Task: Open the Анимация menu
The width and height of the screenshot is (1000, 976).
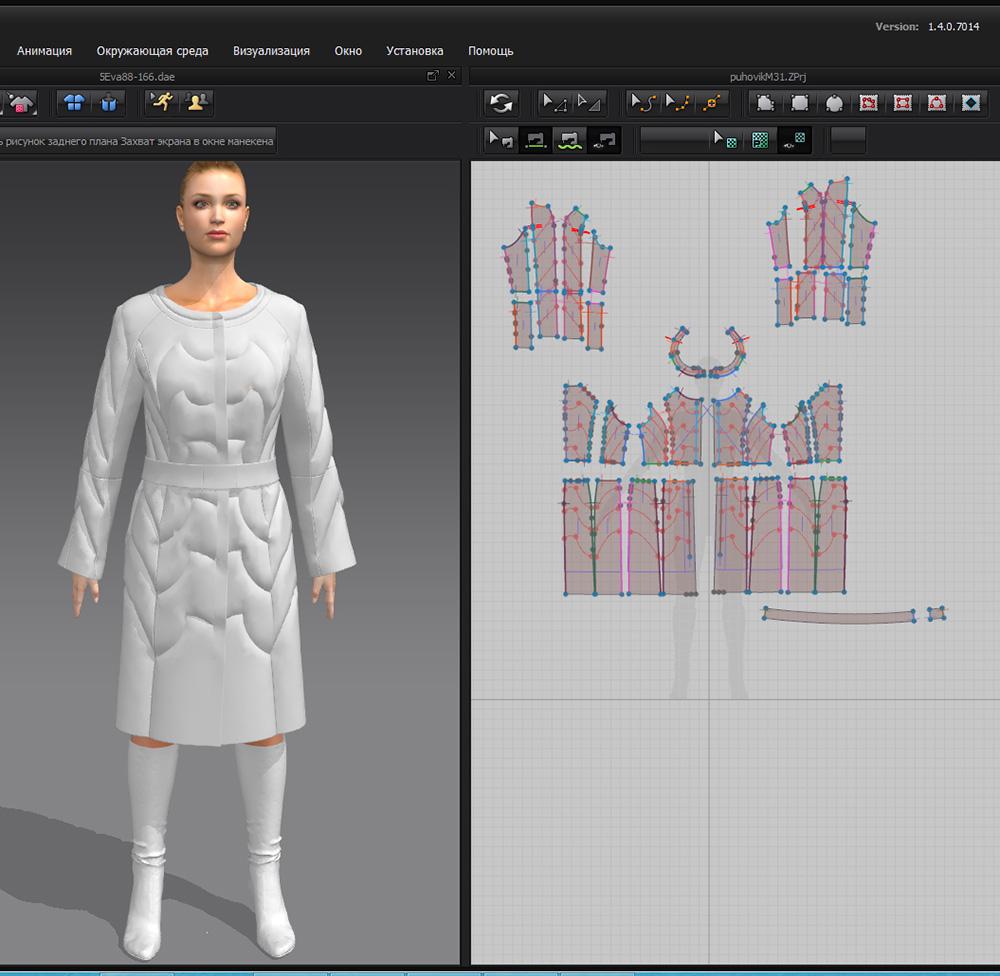Action: tap(44, 51)
